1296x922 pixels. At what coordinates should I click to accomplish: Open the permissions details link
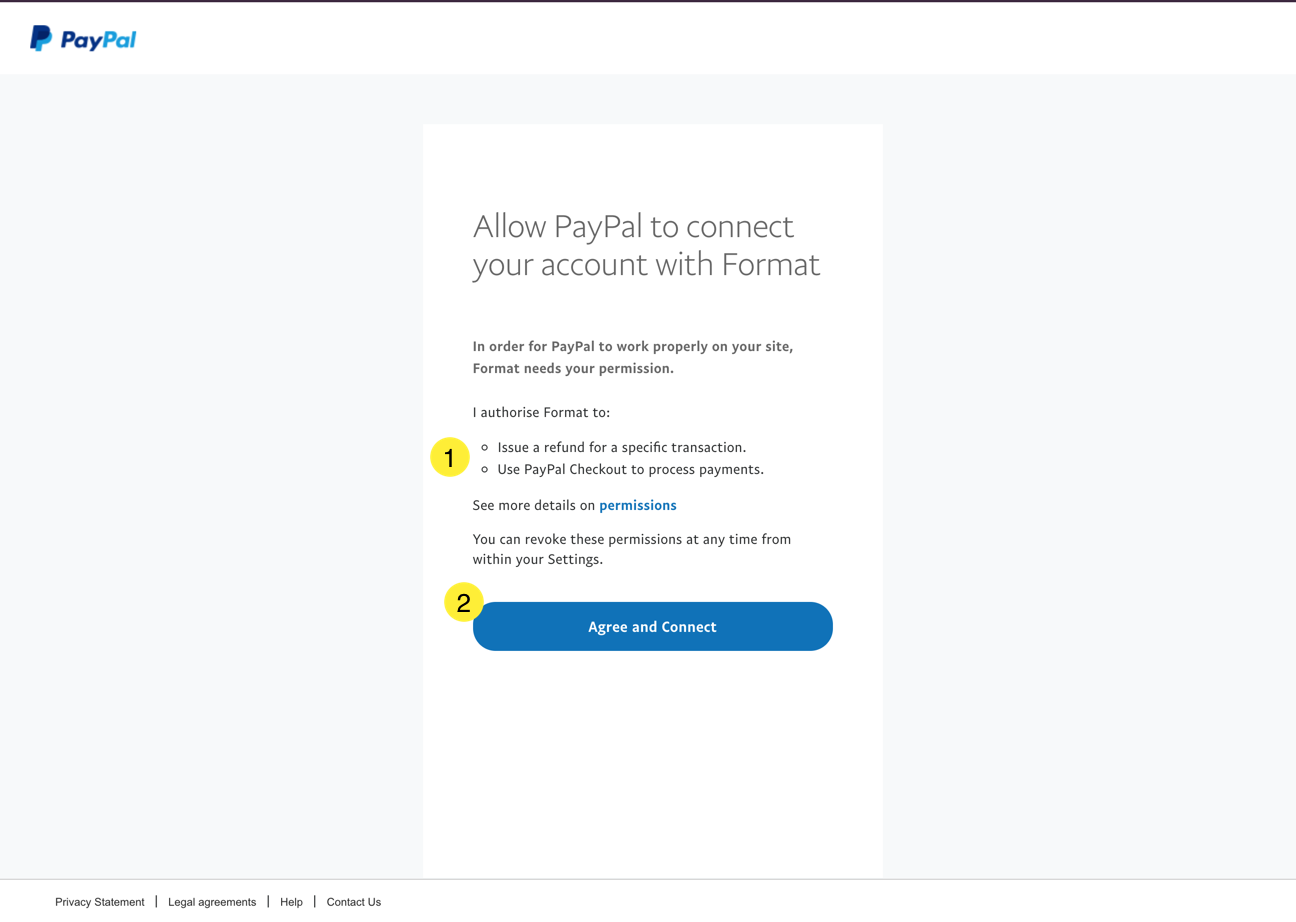(x=638, y=505)
